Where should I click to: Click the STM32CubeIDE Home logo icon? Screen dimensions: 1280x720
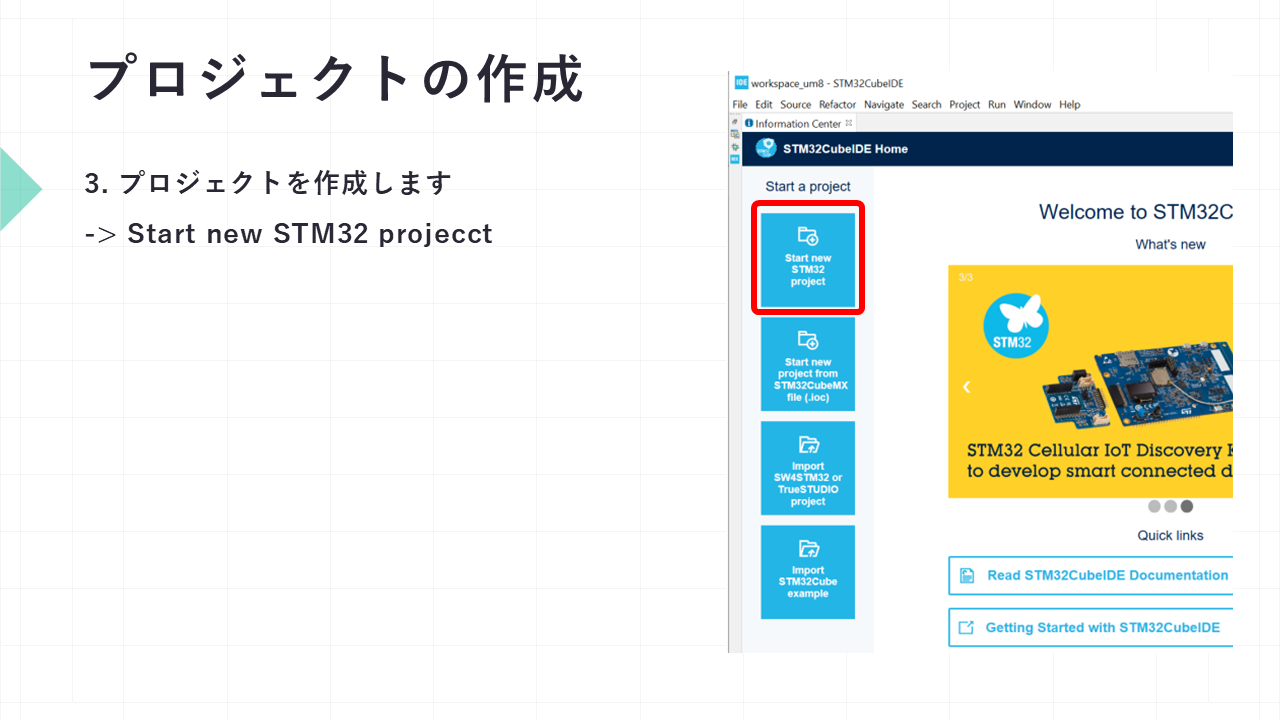click(x=766, y=148)
